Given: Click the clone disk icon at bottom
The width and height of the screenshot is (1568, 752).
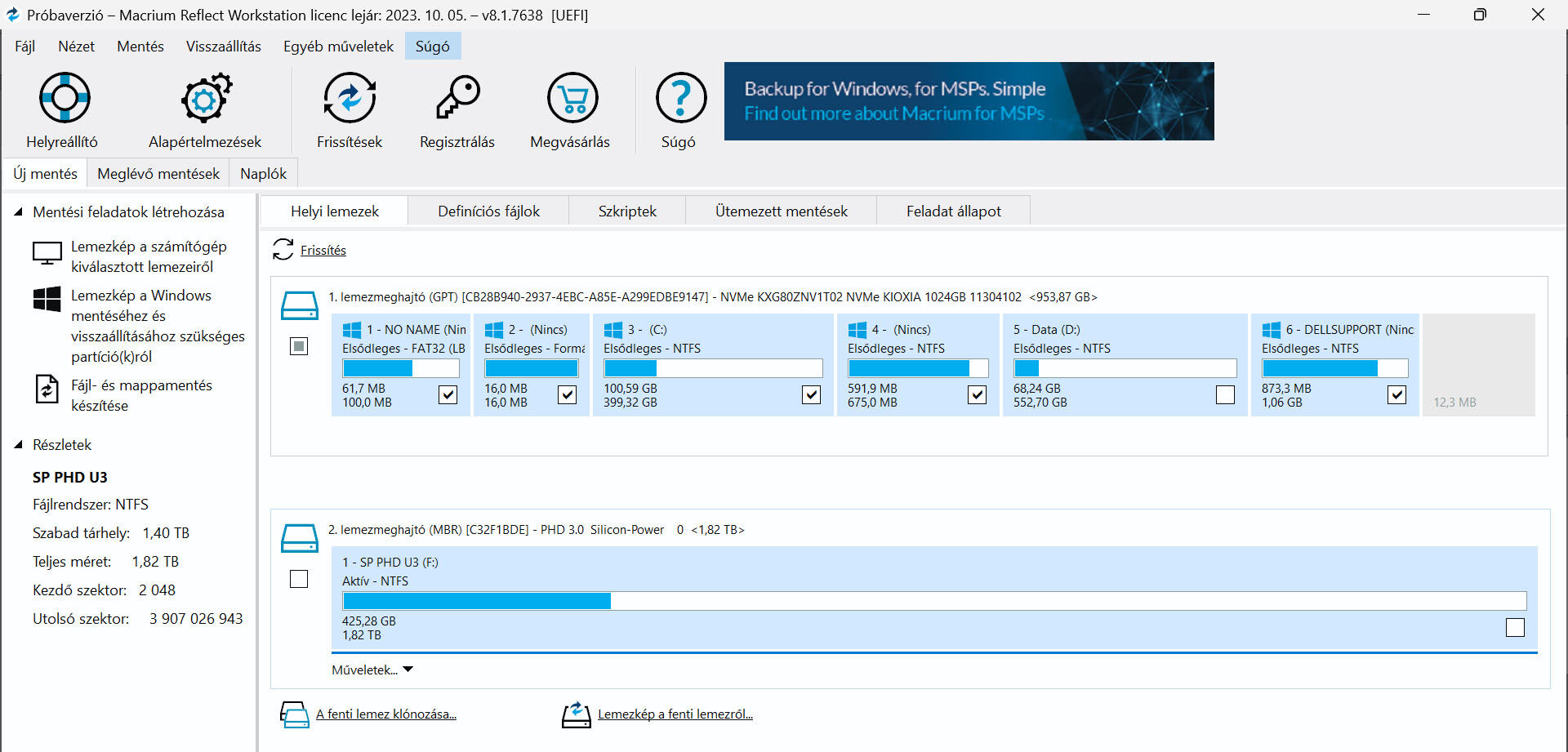Looking at the screenshot, I should click(x=294, y=714).
